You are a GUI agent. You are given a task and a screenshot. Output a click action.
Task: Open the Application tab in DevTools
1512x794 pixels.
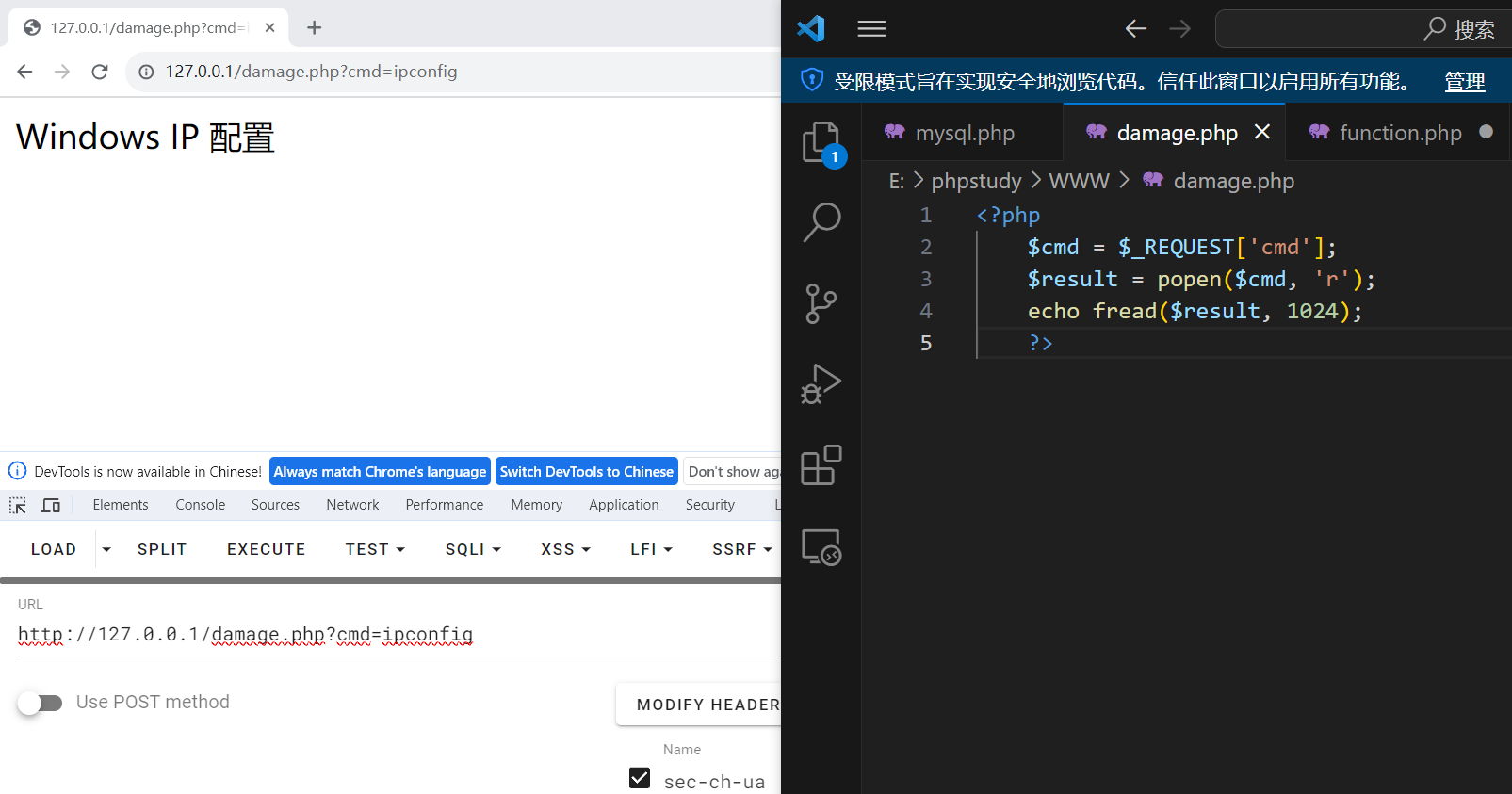(x=624, y=505)
